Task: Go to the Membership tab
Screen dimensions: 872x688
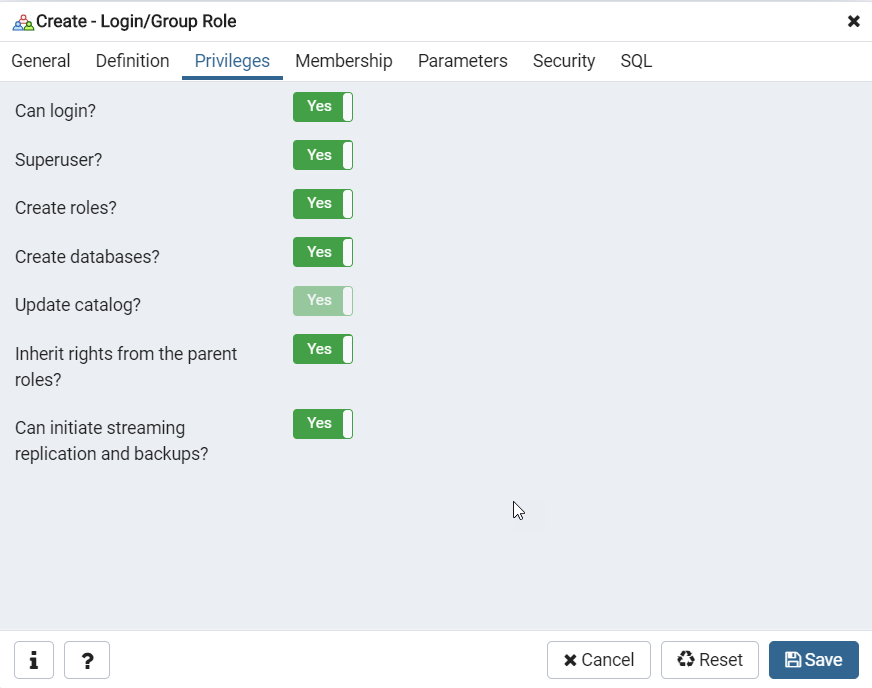Action: pos(343,61)
